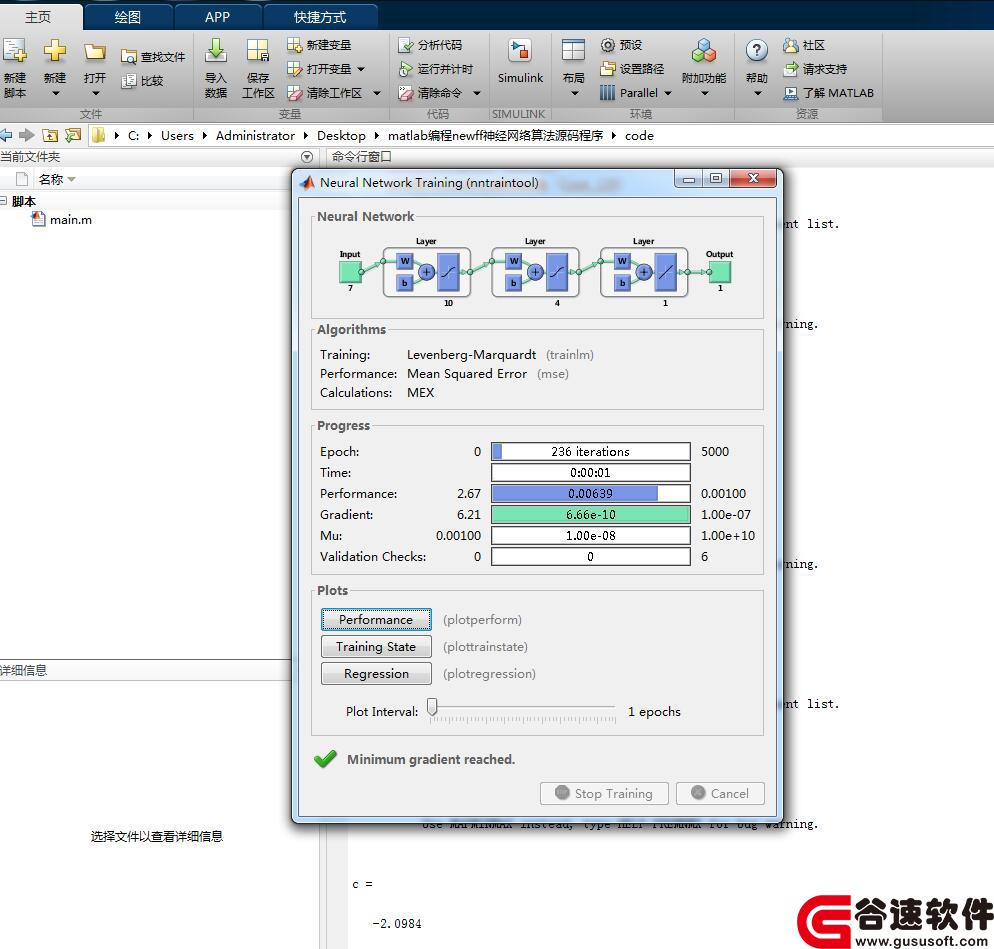
Task: Minimize the Neural Network Training window
Action: point(688,179)
